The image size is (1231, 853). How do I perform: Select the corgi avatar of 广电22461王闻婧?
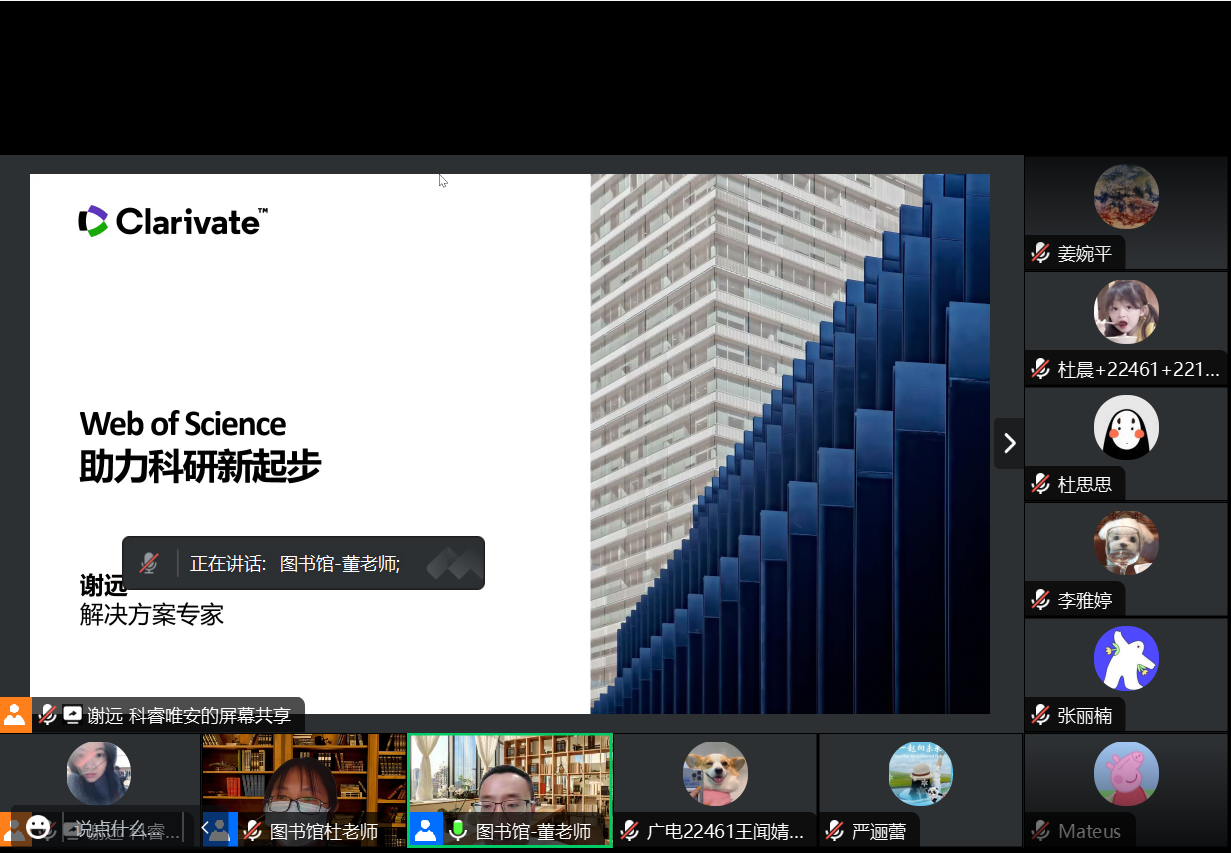coord(715,774)
